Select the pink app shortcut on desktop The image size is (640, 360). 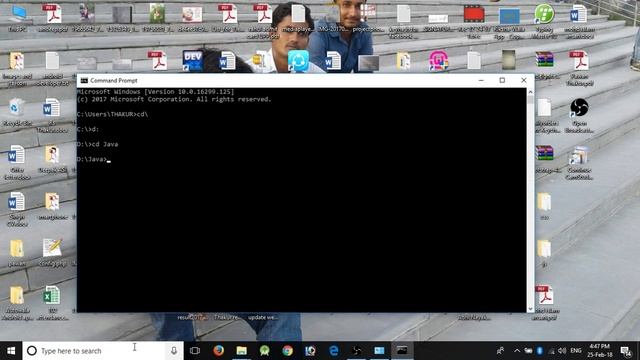point(438,61)
